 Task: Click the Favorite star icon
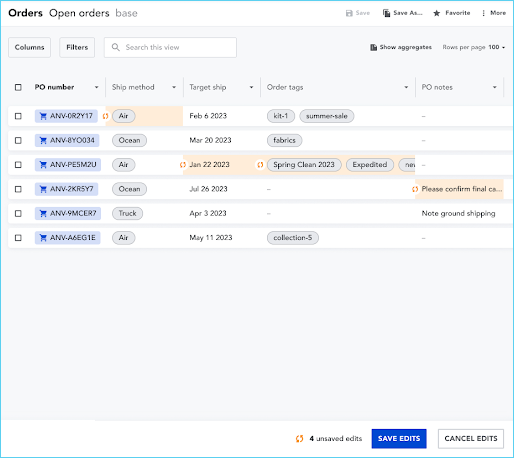(436, 13)
